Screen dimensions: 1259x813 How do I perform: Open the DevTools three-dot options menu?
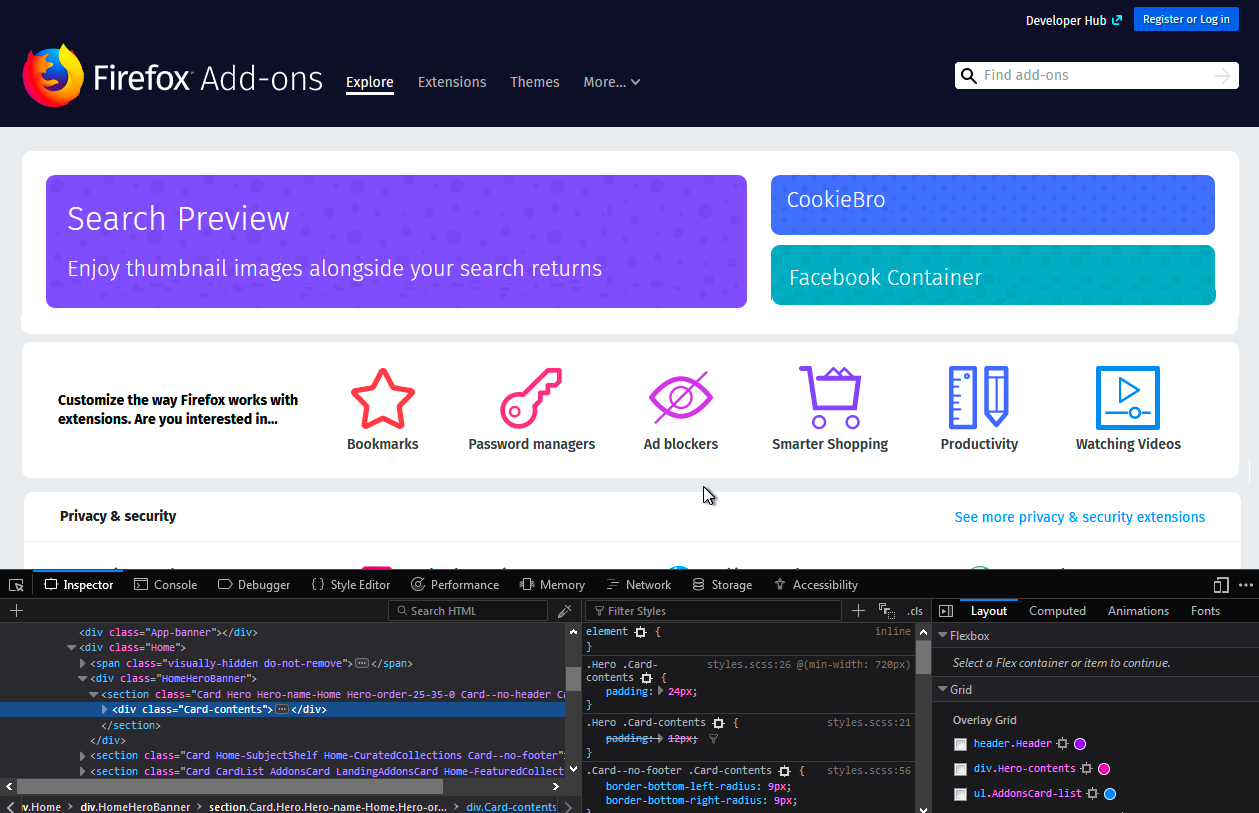click(x=1245, y=585)
